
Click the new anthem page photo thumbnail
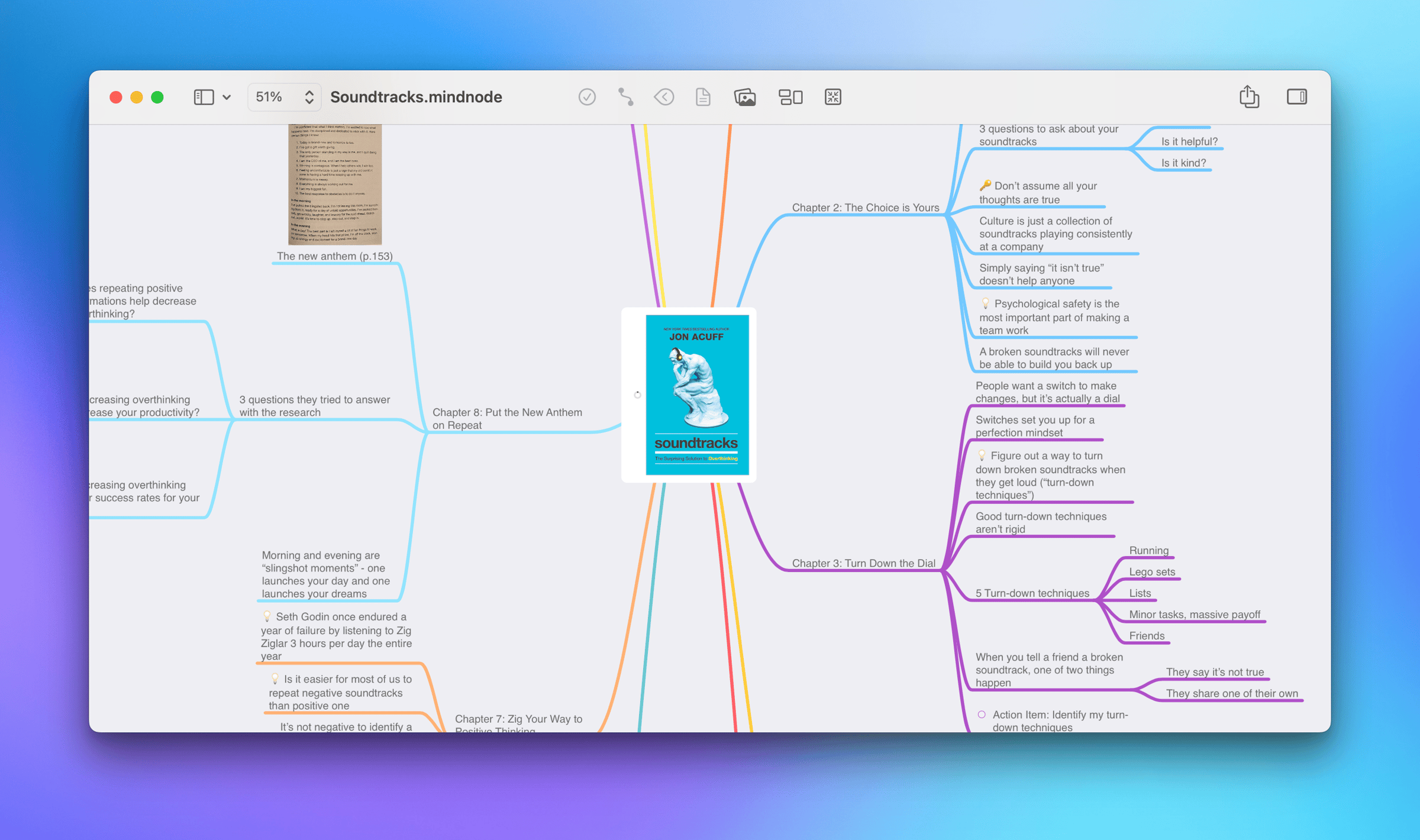tap(335, 185)
